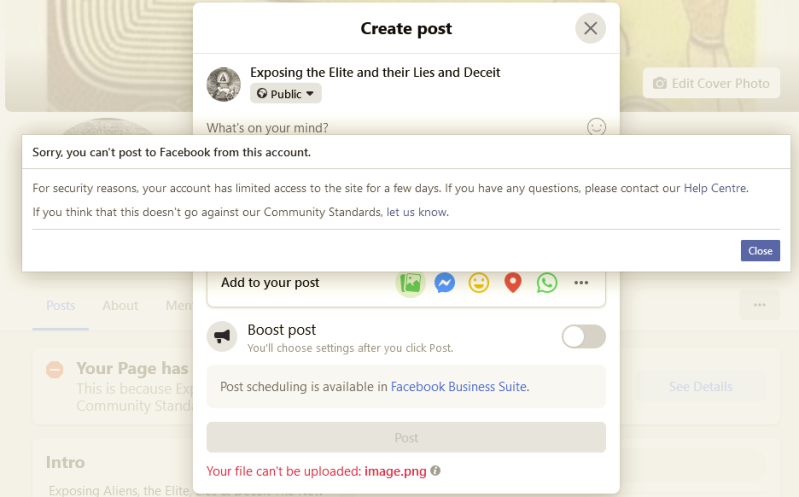
Task: Click the red check-in location pin icon
Action: tap(513, 283)
